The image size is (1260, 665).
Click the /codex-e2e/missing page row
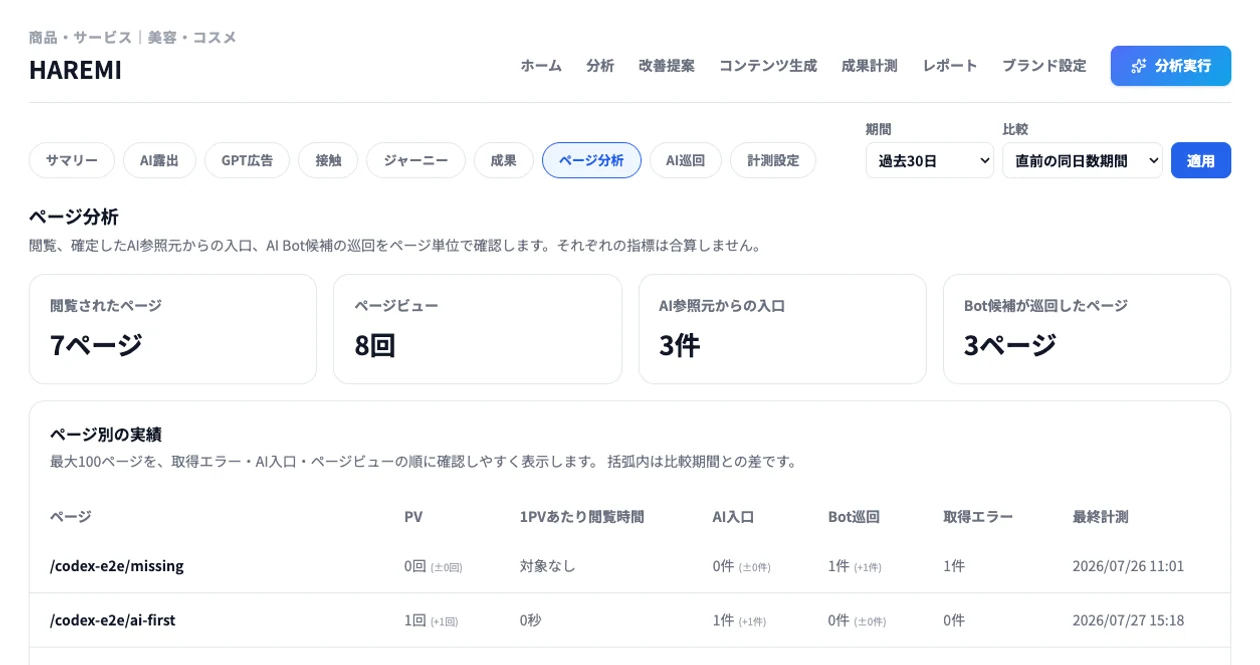pos(630,566)
